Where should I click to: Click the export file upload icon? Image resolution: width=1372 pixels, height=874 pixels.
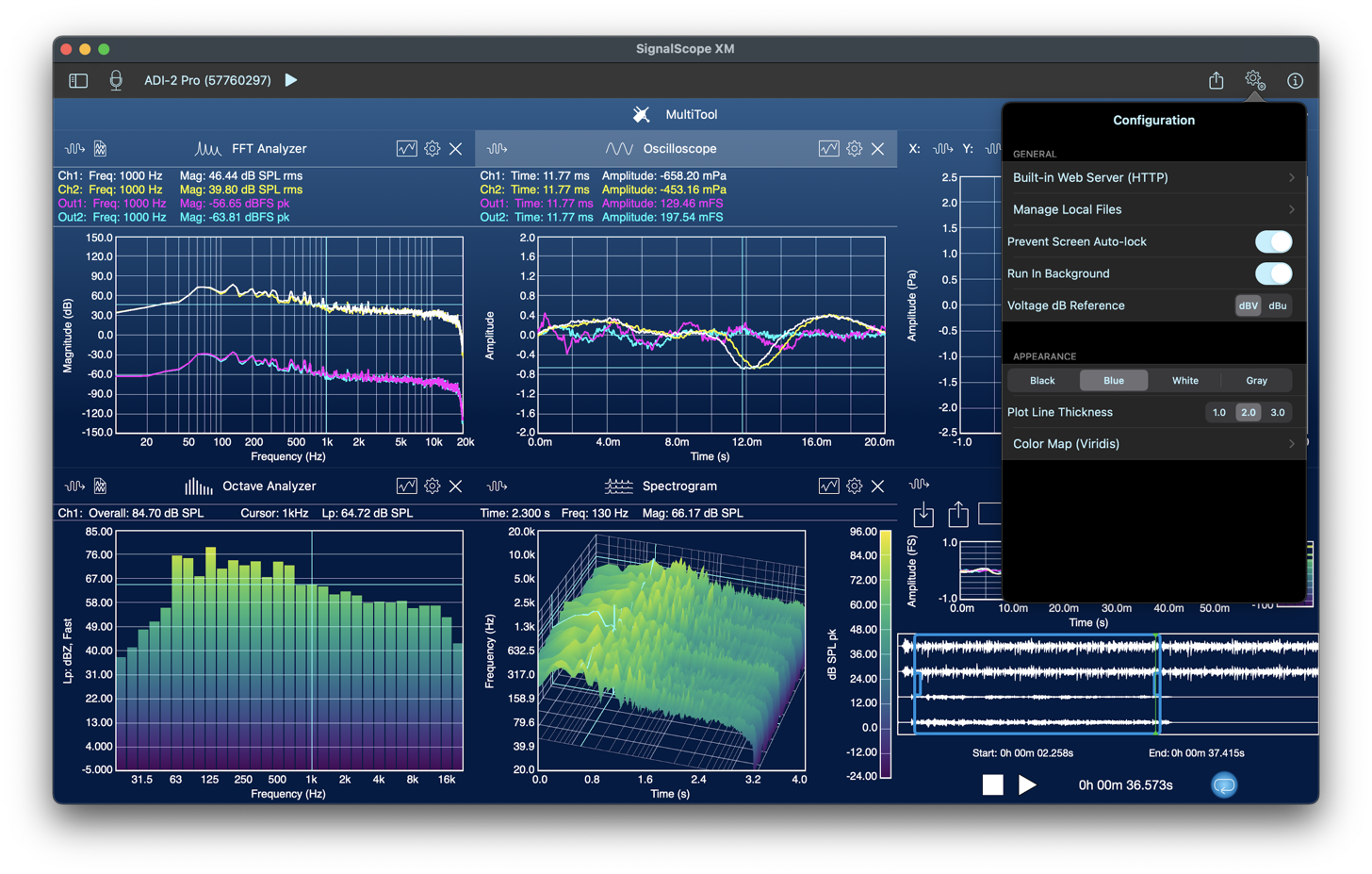pyautogui.click(x=958, y=514)
